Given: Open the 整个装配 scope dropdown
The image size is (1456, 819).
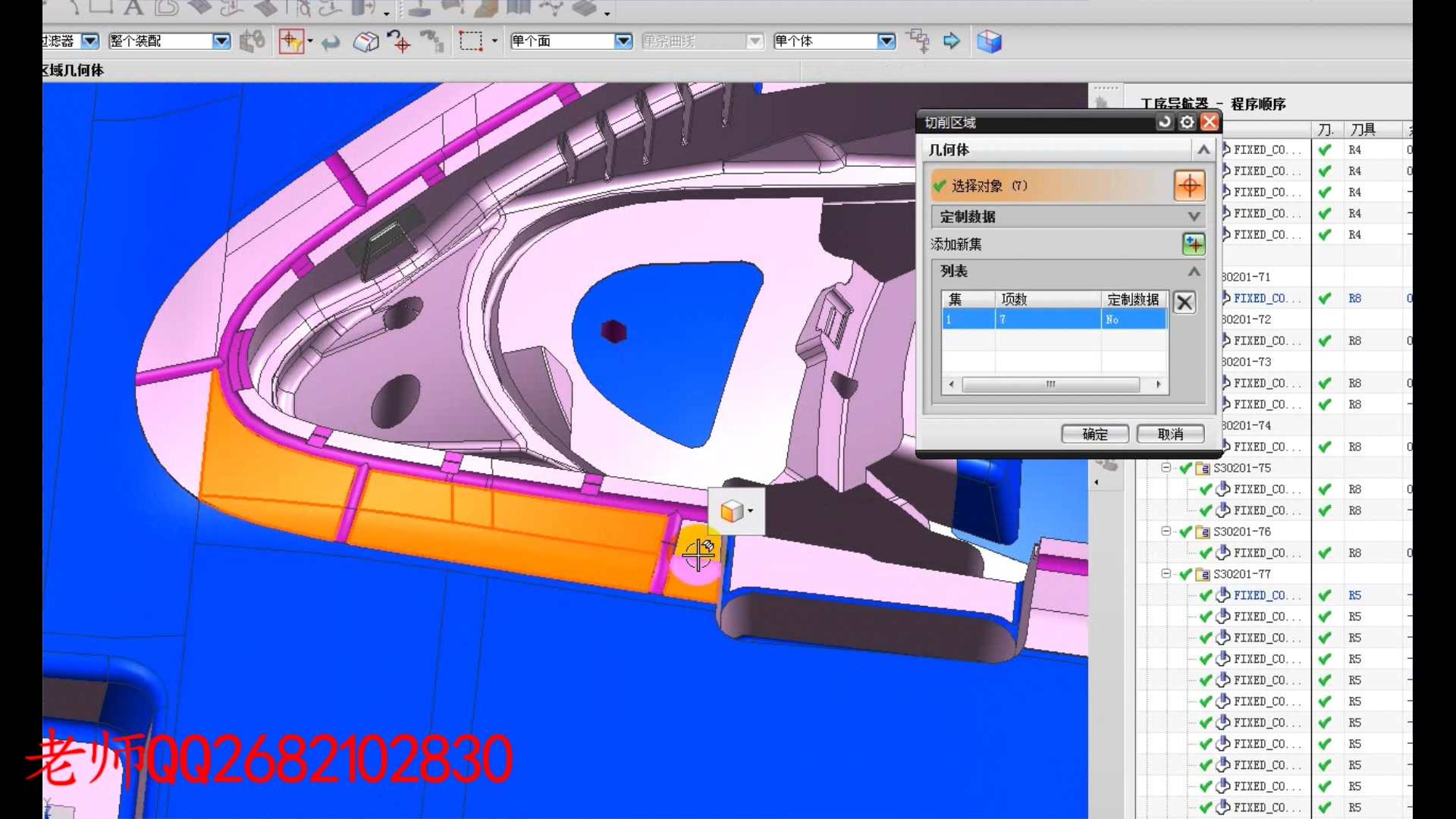Looking at the screenshot, I should pyautogui.click(x=221, y=41).
